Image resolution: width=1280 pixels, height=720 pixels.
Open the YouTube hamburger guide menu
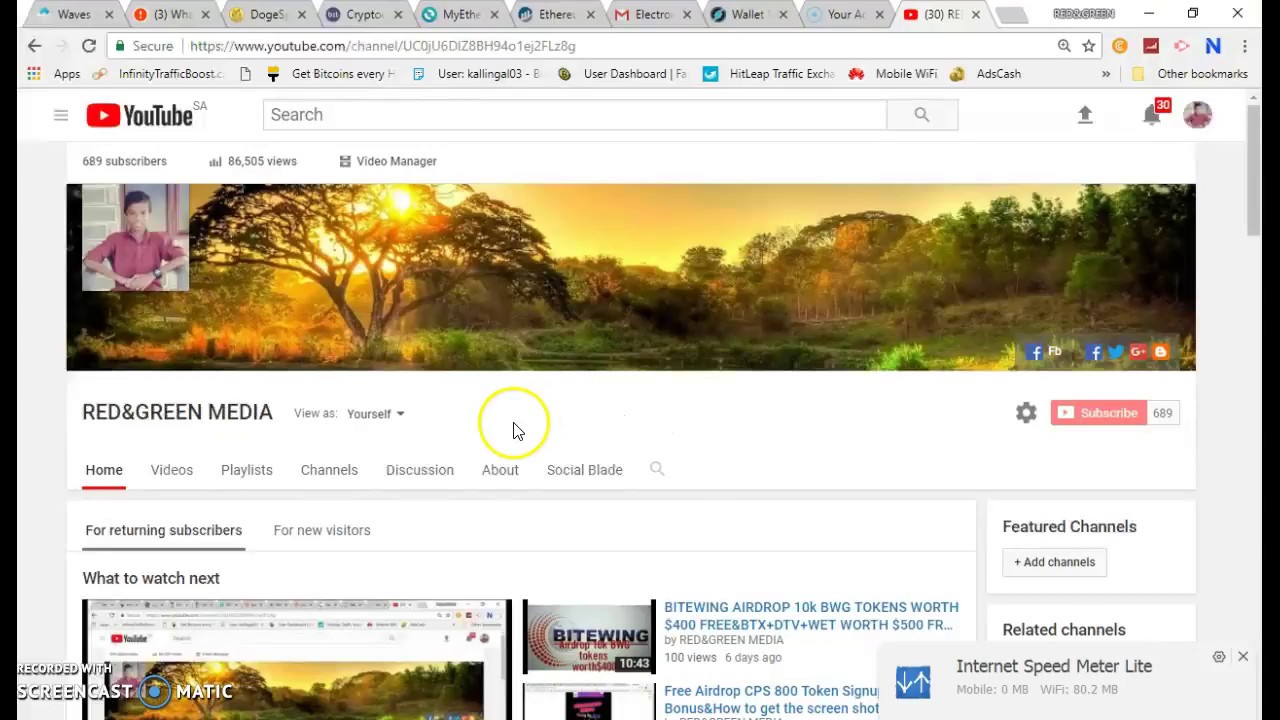[x=61, y=115]
